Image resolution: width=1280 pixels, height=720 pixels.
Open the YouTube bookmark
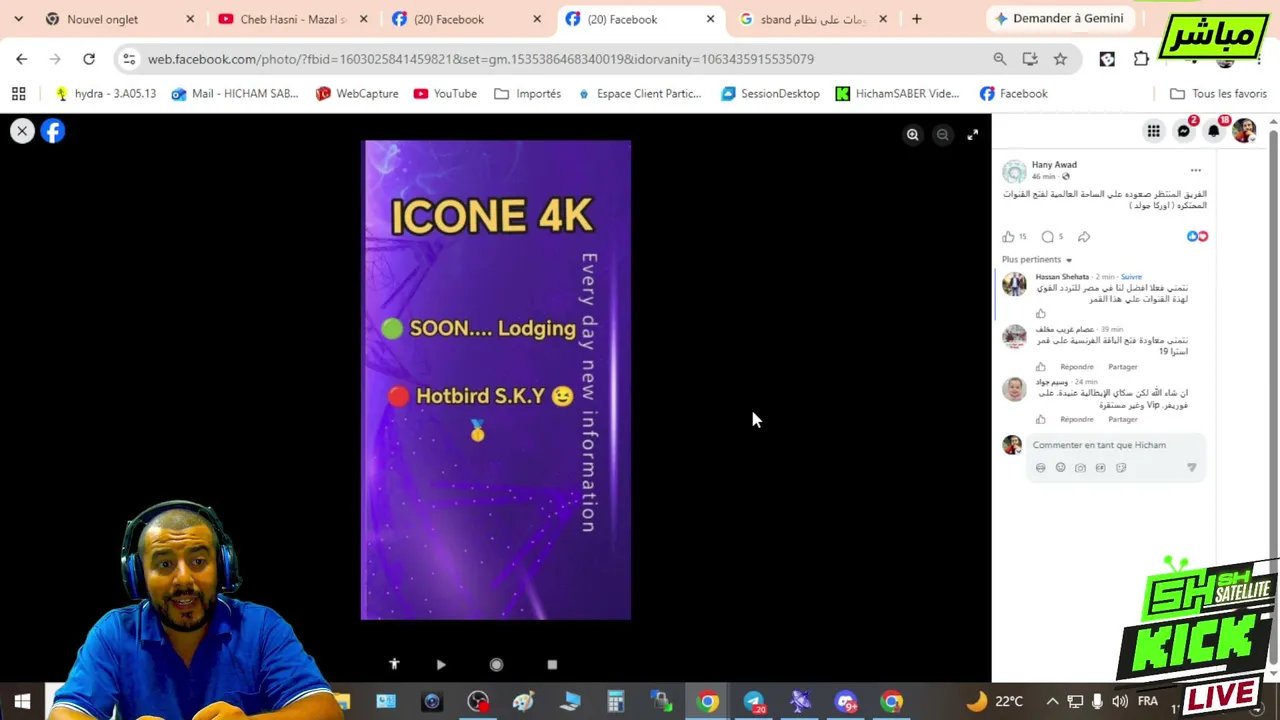pos(445,94)
